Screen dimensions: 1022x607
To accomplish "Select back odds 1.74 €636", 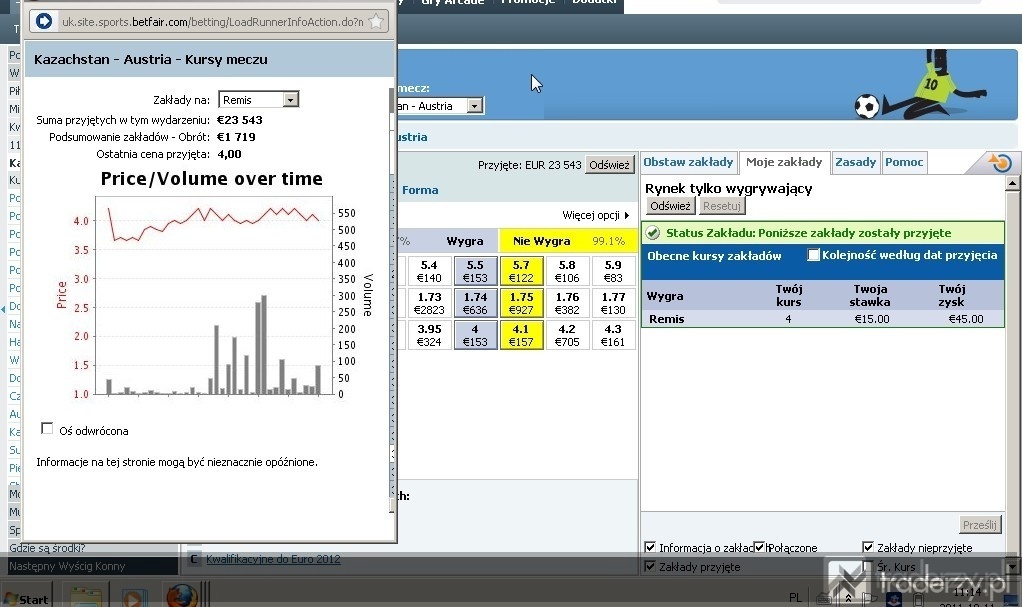I will [475, 303].
